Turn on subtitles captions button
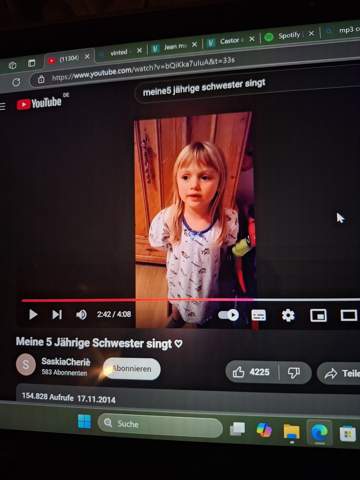 (258, 315)
